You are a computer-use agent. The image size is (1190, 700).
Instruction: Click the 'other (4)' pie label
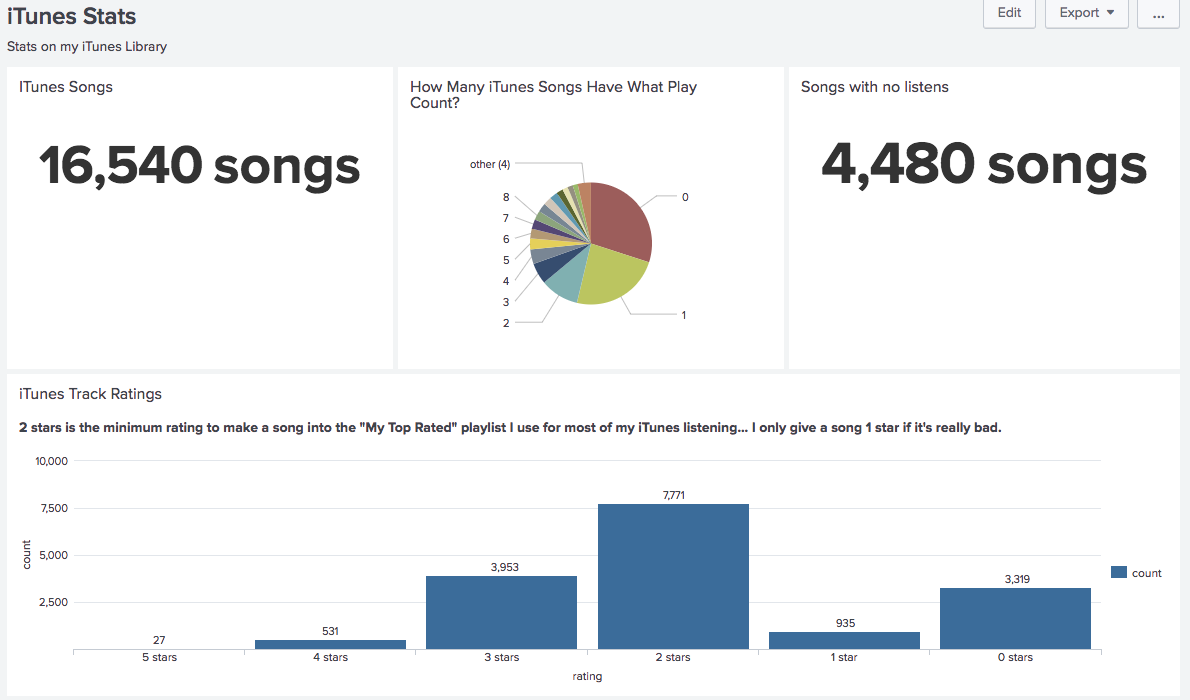click(x=490, y=164)
